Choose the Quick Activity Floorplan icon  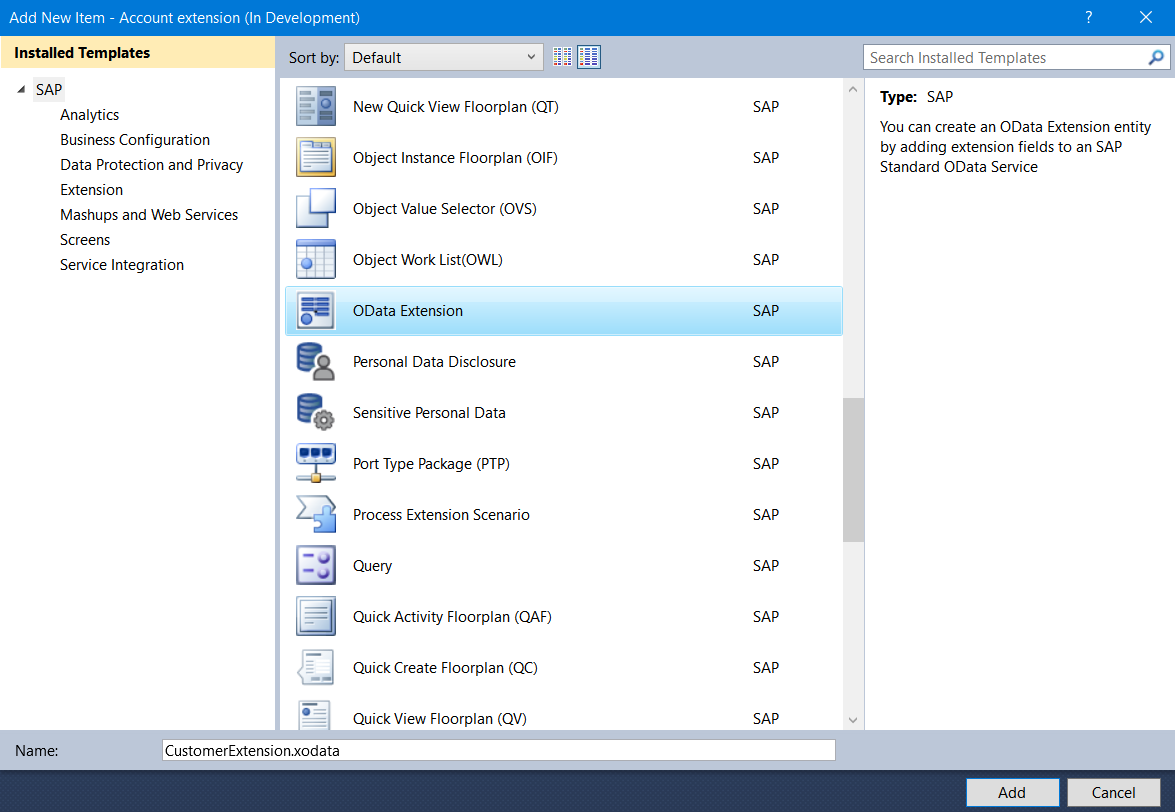point(316,617)
